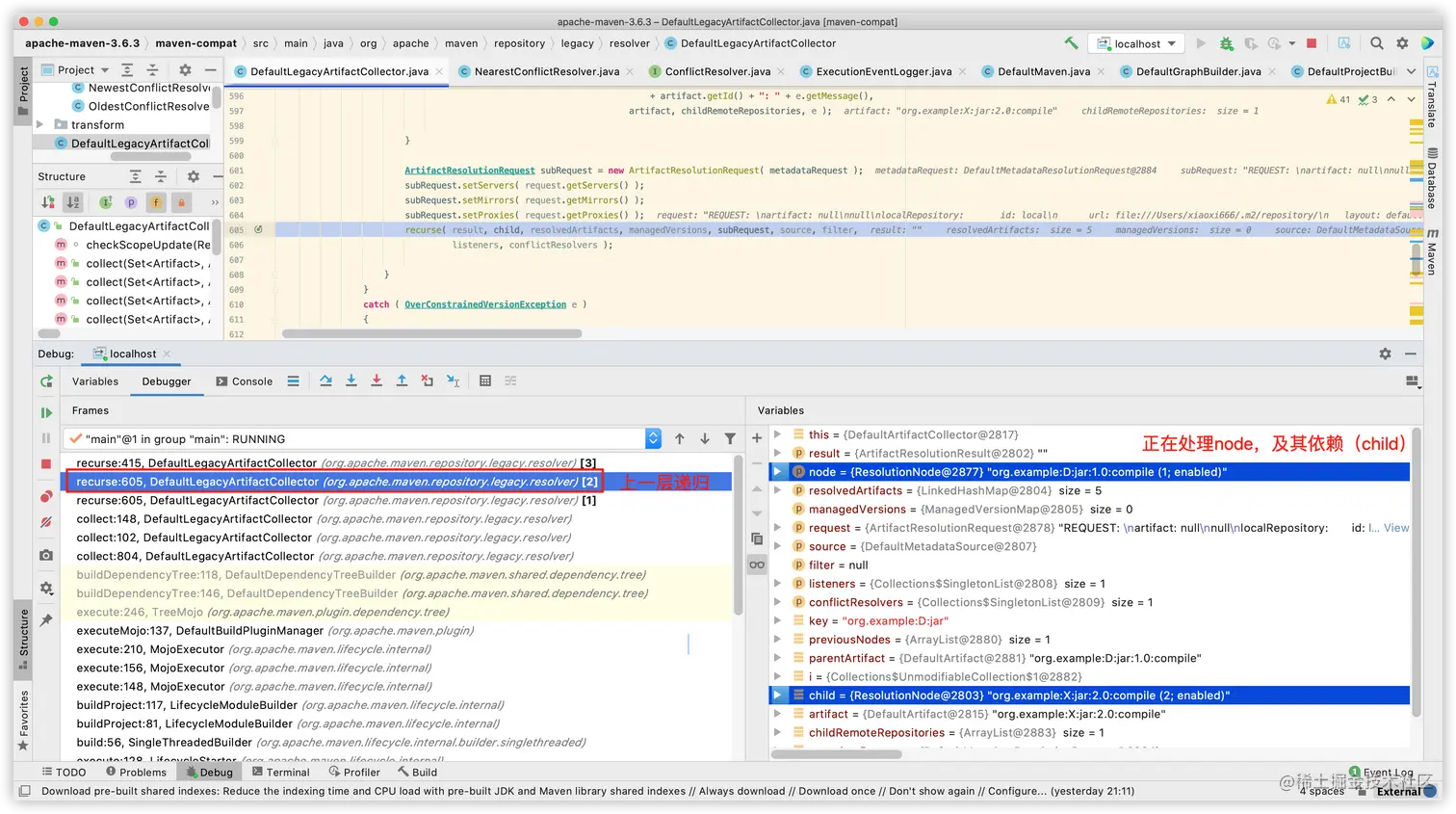
Task: Click the Variables pane vertical scrollbar
Action: point(1416,572)
